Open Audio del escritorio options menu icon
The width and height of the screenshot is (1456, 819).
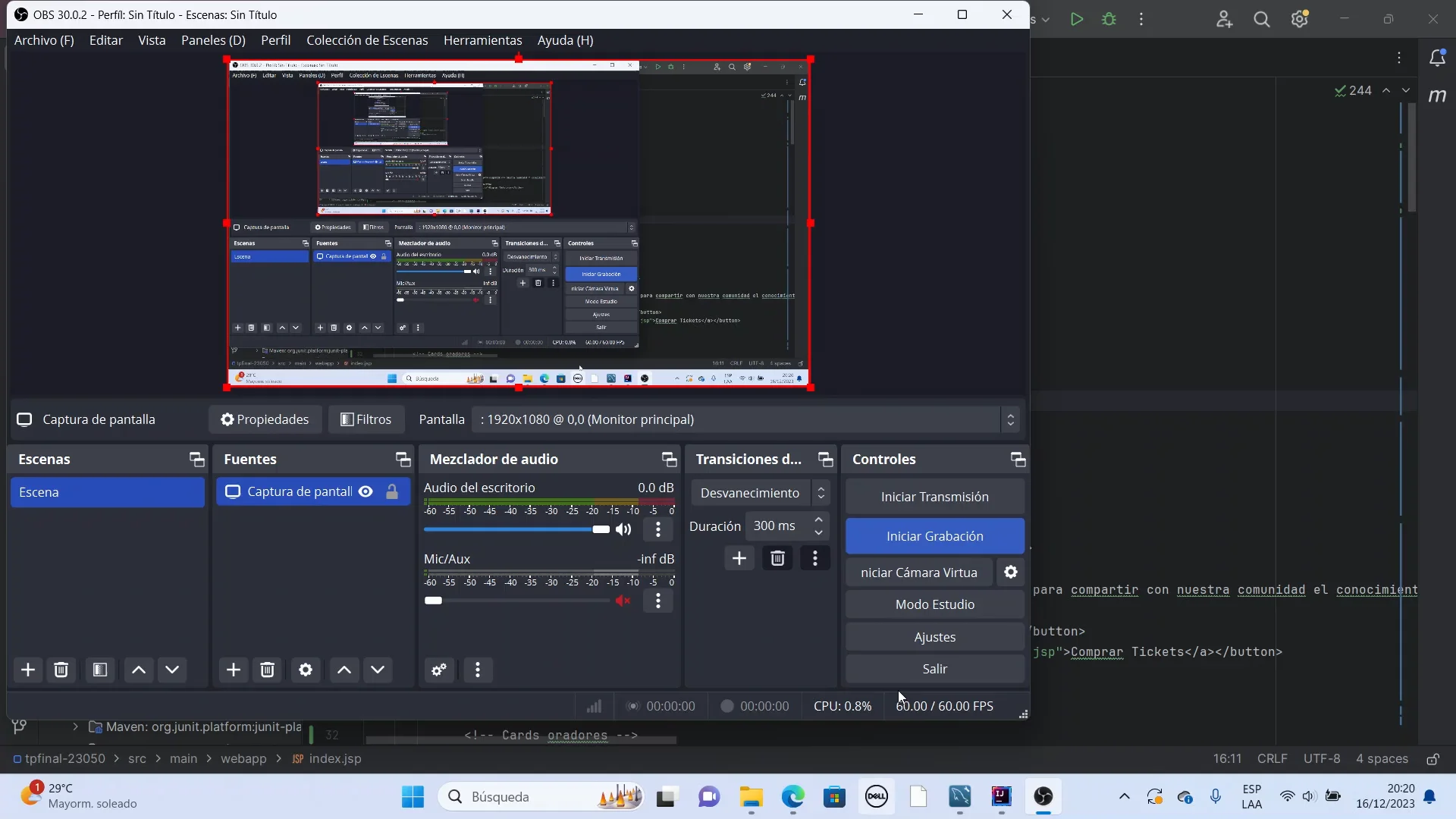[658, 529]
